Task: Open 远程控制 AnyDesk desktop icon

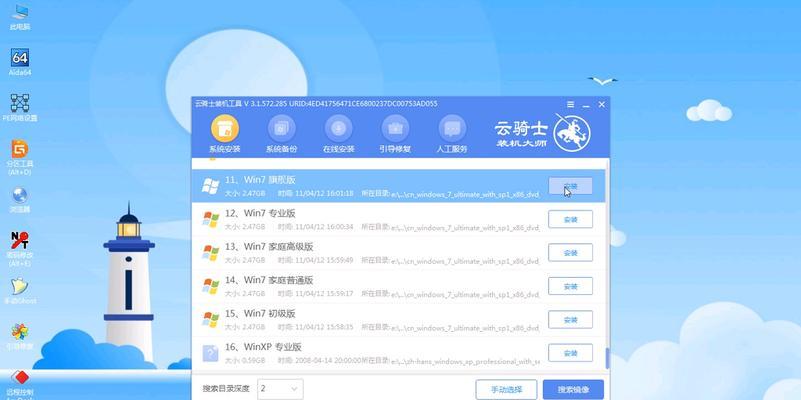Action: coord(20,384)
